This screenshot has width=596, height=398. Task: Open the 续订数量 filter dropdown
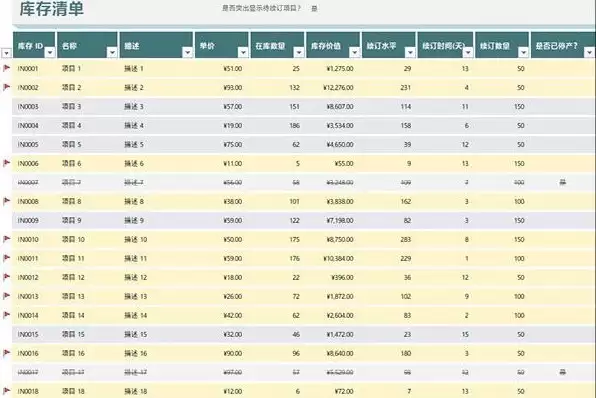[524, 52]
